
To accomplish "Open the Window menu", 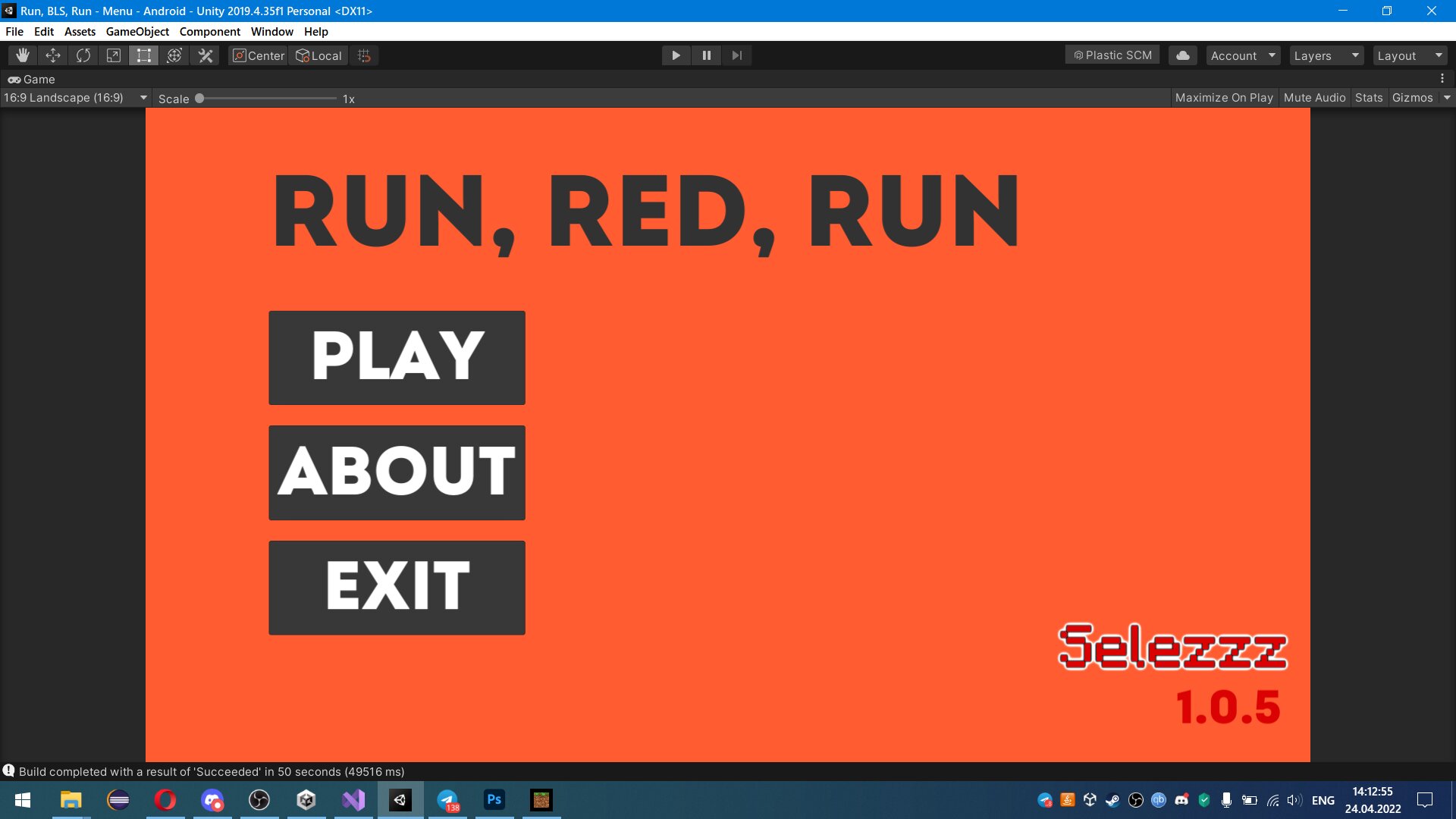I will pyautogui.click(x=270, y=31).
